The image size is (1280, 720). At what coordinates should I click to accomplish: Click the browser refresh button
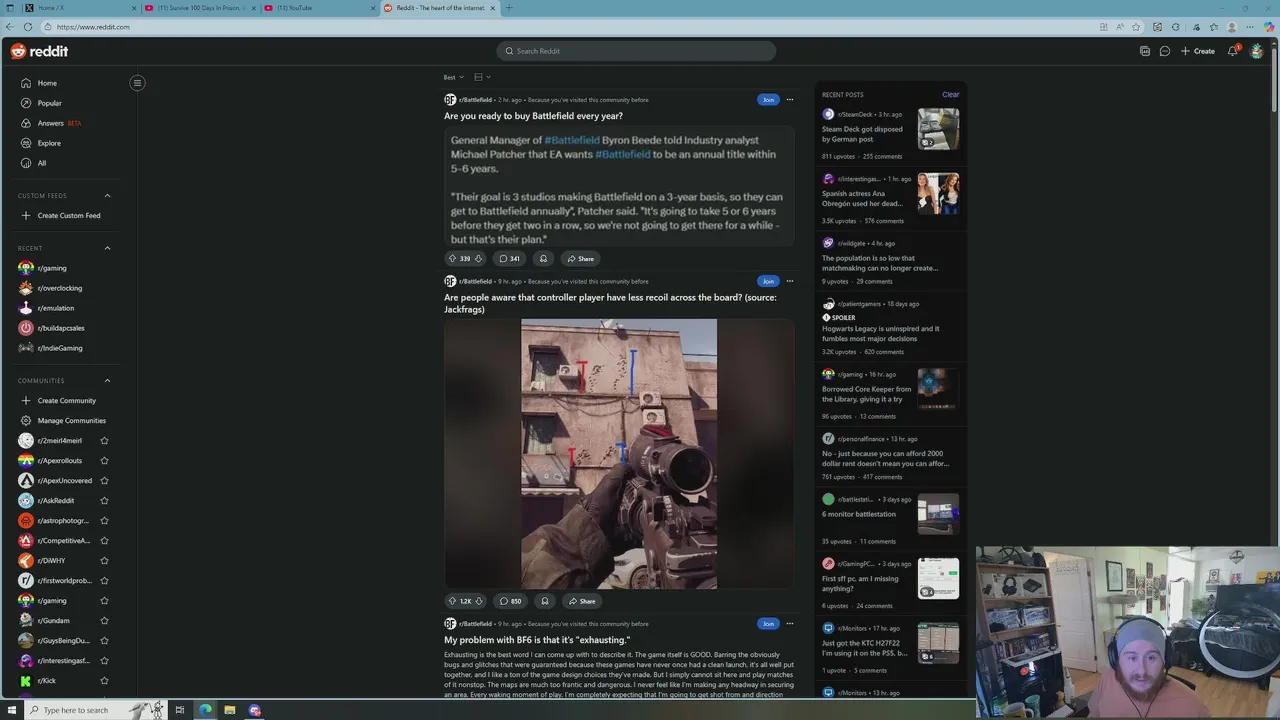click(x=28, y=27)
